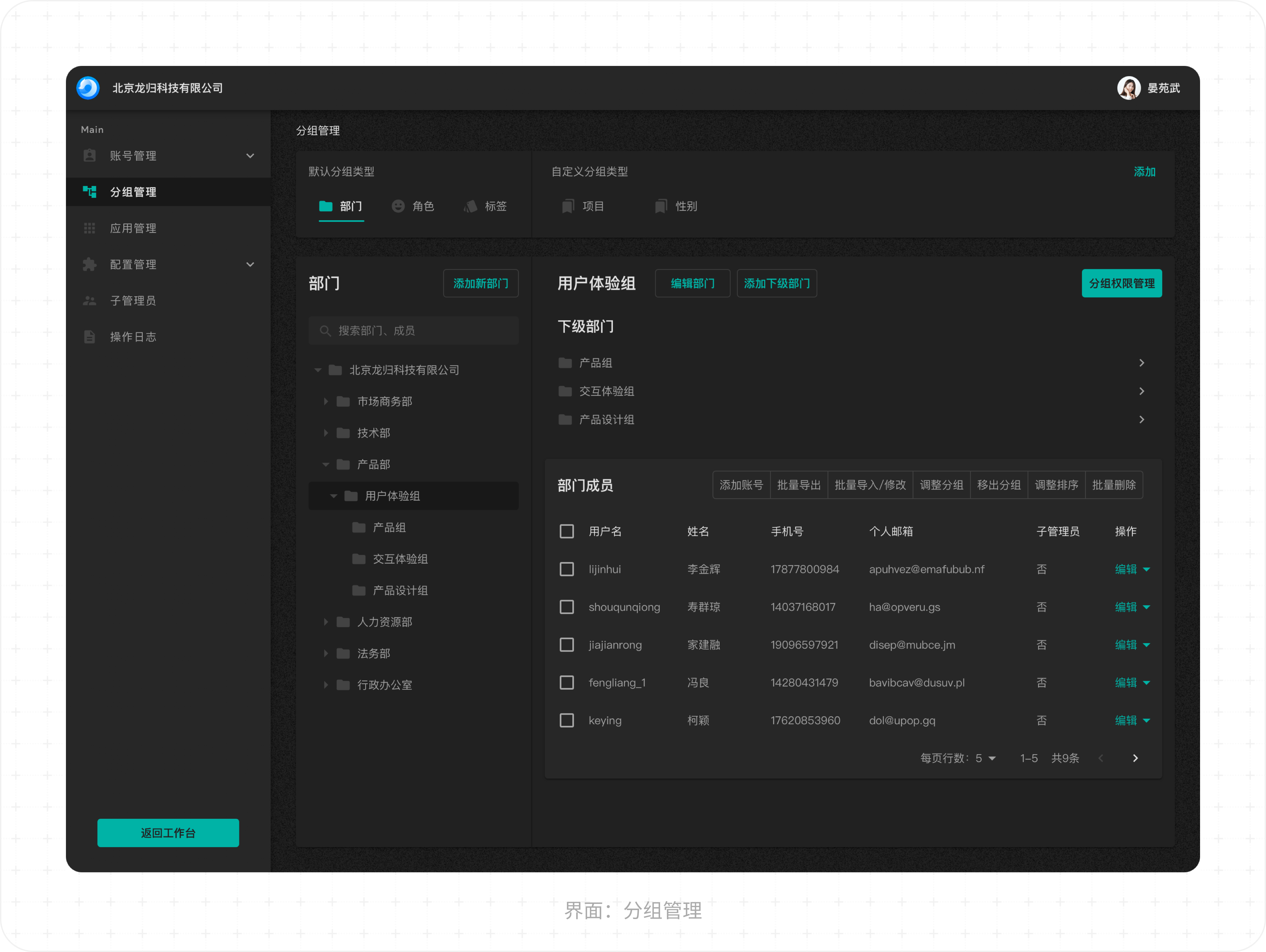Click folder icon beside 法务部

pyautogui.click(x=344, y=653)
